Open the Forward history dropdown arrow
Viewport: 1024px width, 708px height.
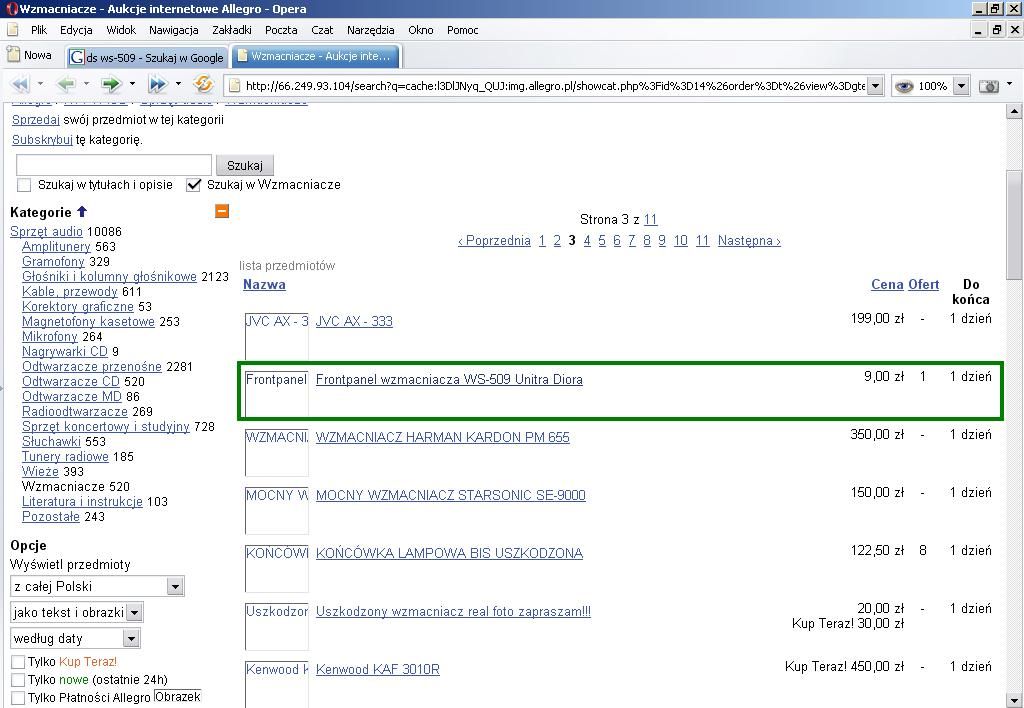pos(132,84)
